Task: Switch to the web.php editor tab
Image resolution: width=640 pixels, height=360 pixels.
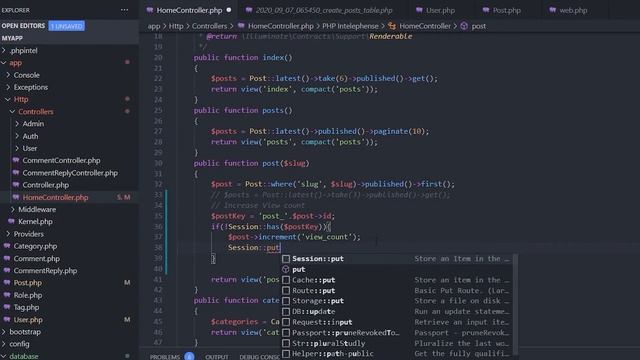Action: [x=573, y=10]
